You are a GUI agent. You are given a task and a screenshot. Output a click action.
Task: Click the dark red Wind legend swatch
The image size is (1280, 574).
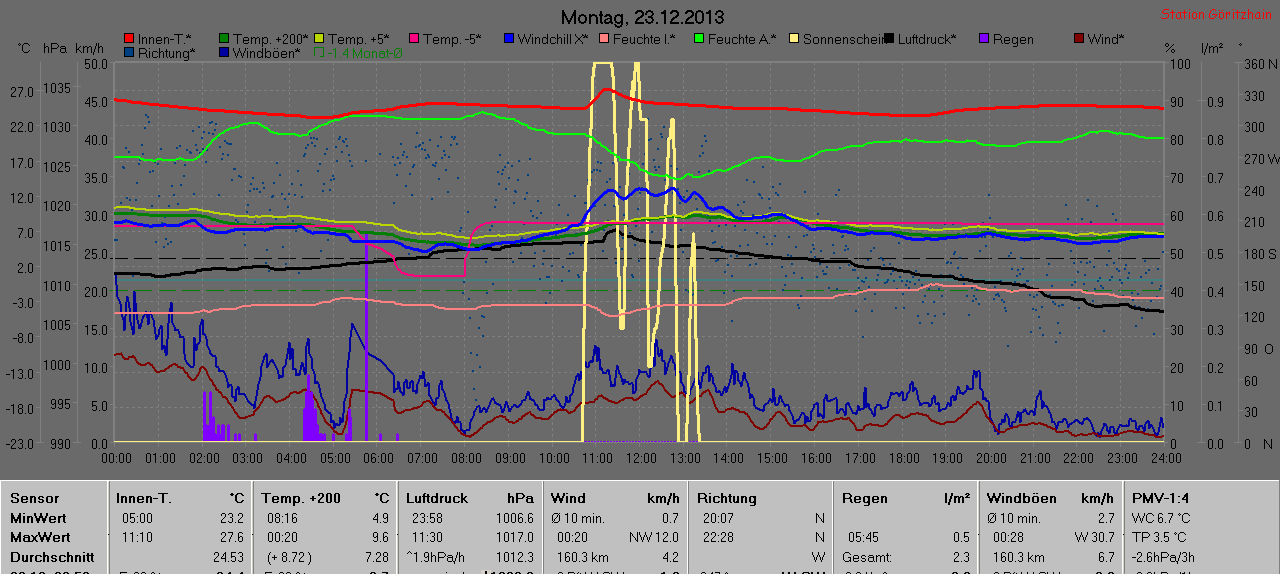1079,39
